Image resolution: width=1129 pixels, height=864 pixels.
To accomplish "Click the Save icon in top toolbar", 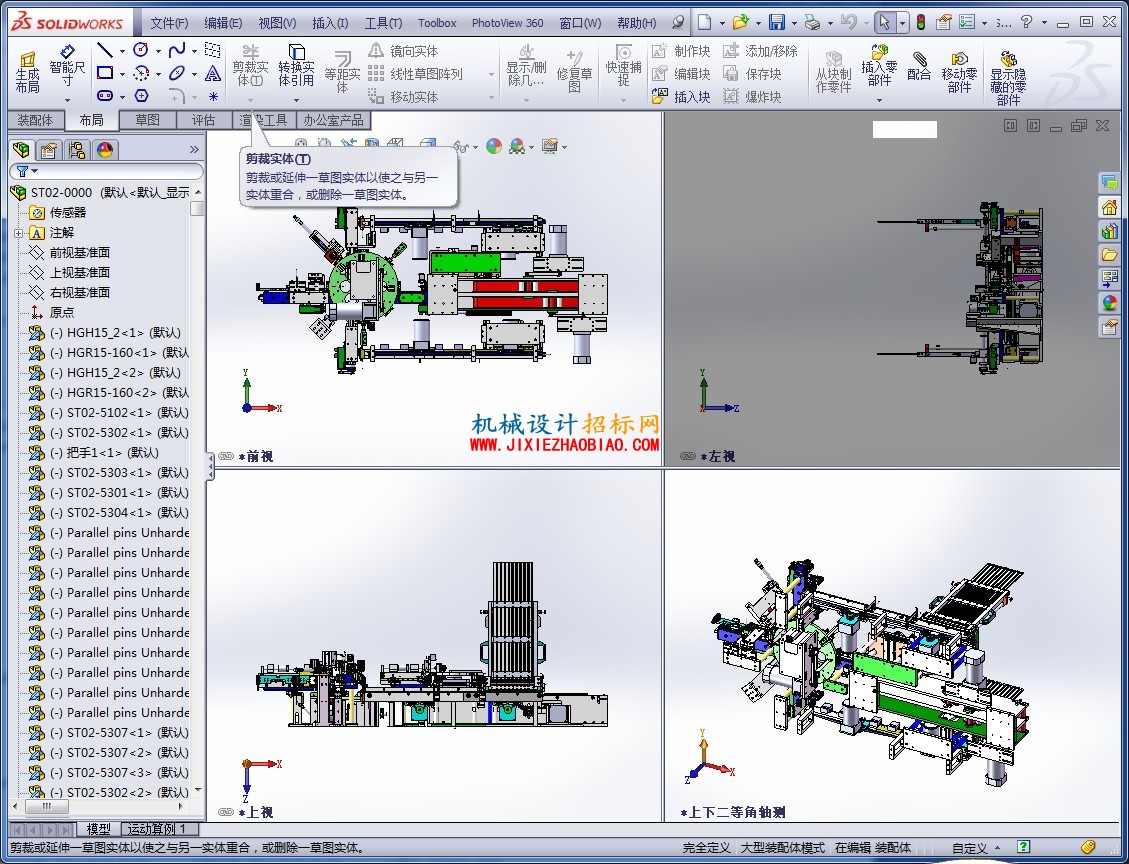I will pyautogui.click(x=776, y=22).
